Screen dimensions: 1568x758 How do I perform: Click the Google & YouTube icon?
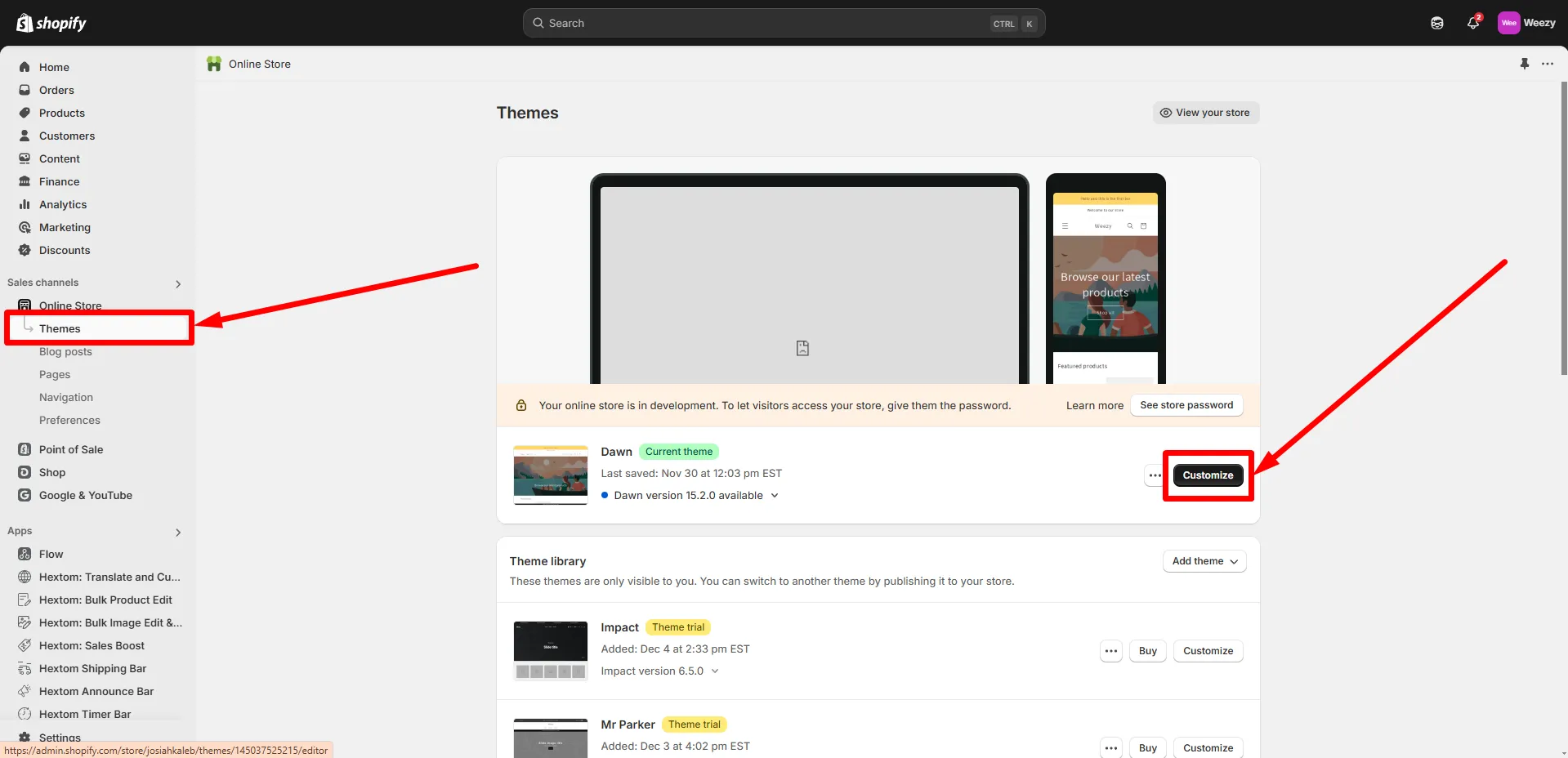tap(25, 495)
